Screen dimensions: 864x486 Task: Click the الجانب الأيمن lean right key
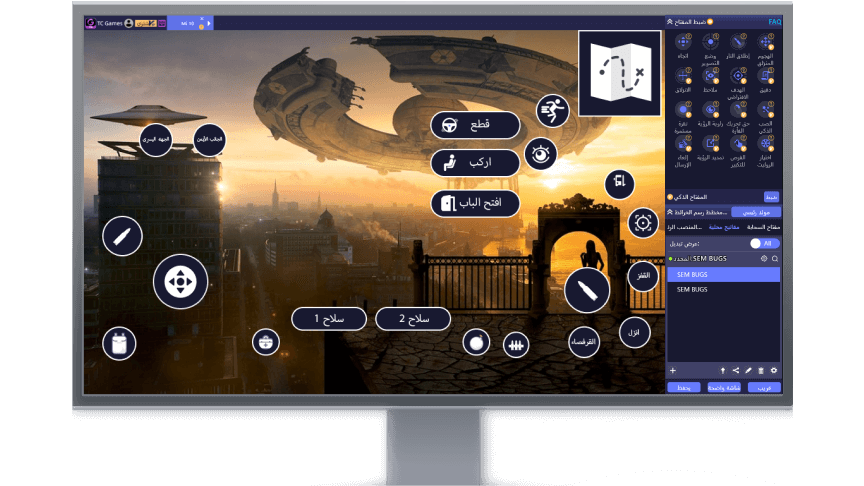point(209,139)
